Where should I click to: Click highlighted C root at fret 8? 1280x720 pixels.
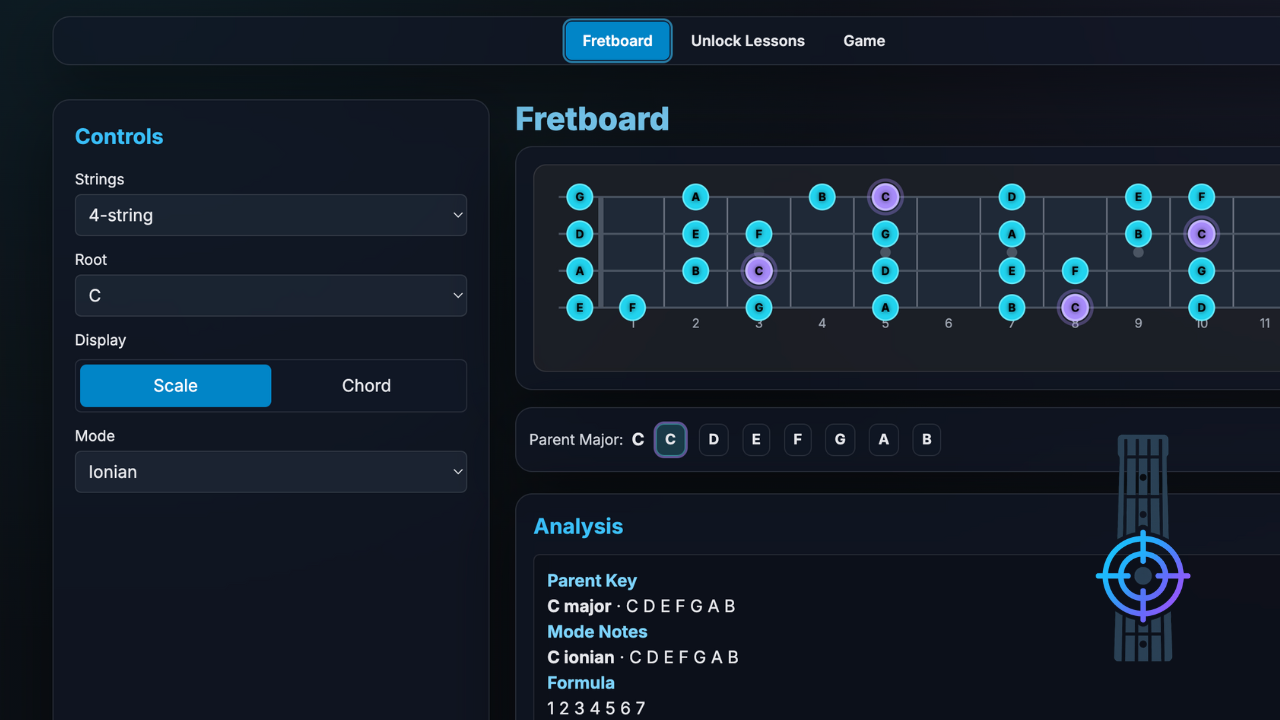click(x=1075, y=307)
